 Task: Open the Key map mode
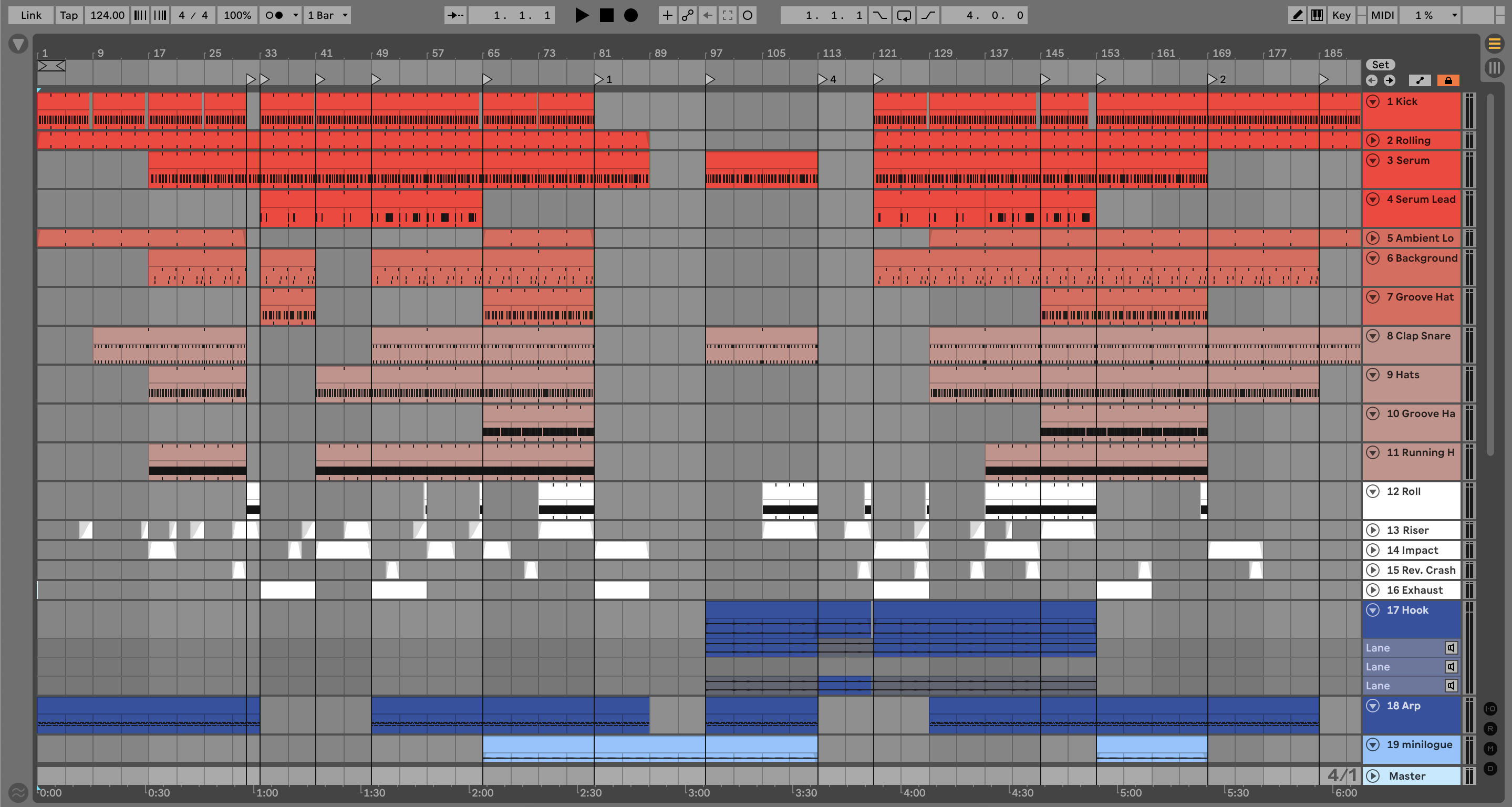[x=1341, y=15]
